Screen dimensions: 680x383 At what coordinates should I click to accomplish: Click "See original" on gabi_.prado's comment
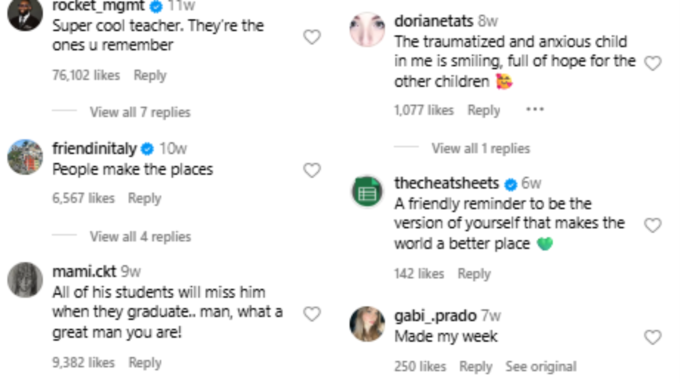pos(541,367)
